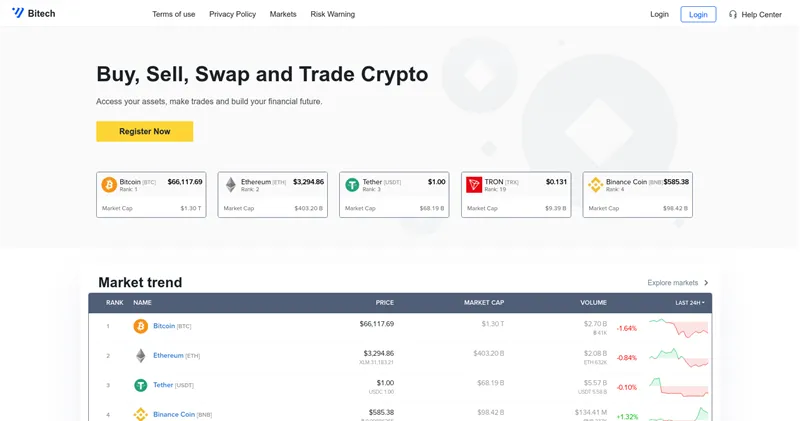Click Binance Coin icon in Market trend table
The height and width of the screenshot is (421, 800).
coord(140,414)
